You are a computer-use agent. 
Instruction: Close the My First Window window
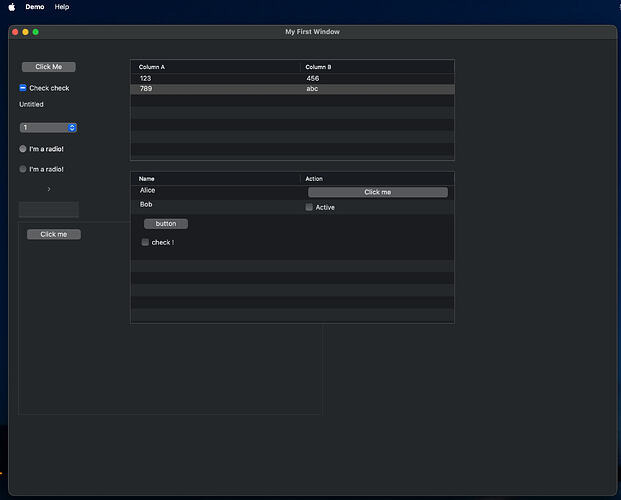[15, 32]
